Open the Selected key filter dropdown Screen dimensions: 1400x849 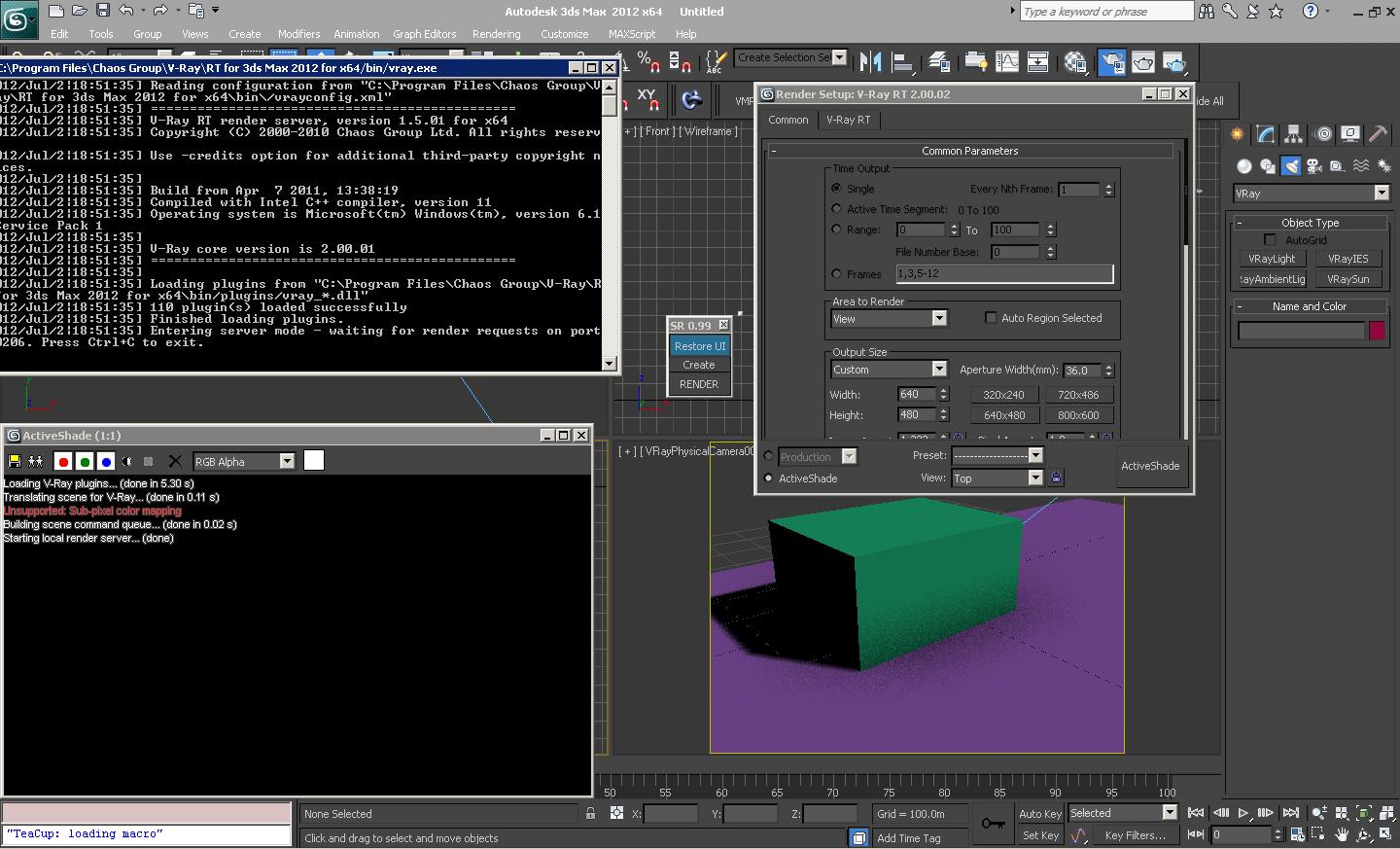(x=1123, y=813)
